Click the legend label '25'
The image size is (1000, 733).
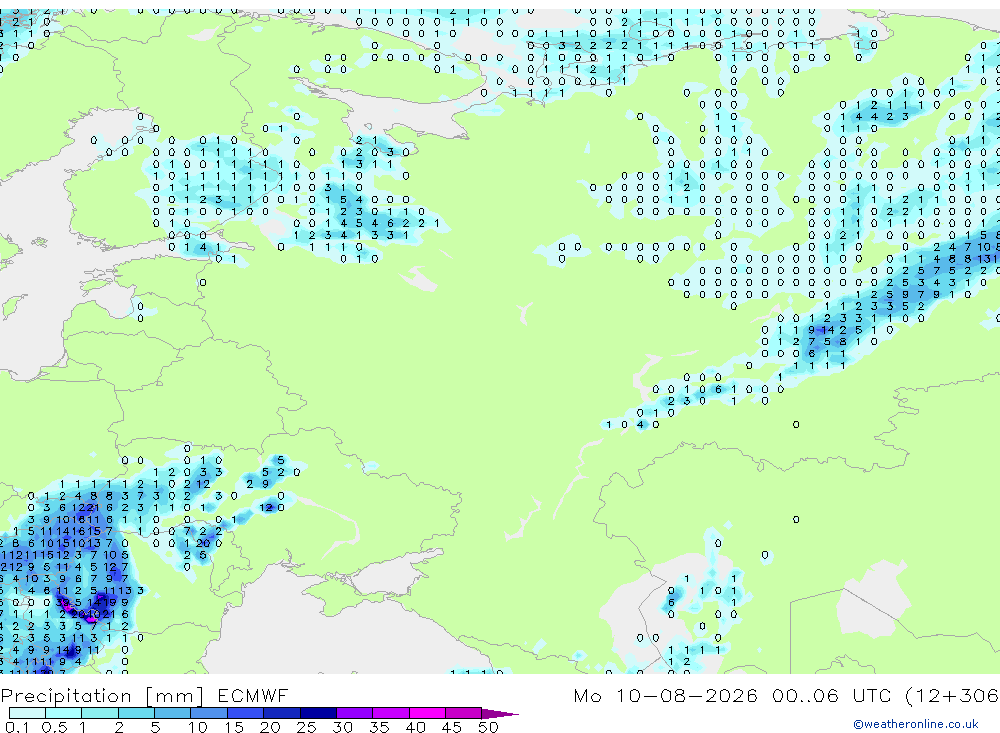(x=307, y=727)
